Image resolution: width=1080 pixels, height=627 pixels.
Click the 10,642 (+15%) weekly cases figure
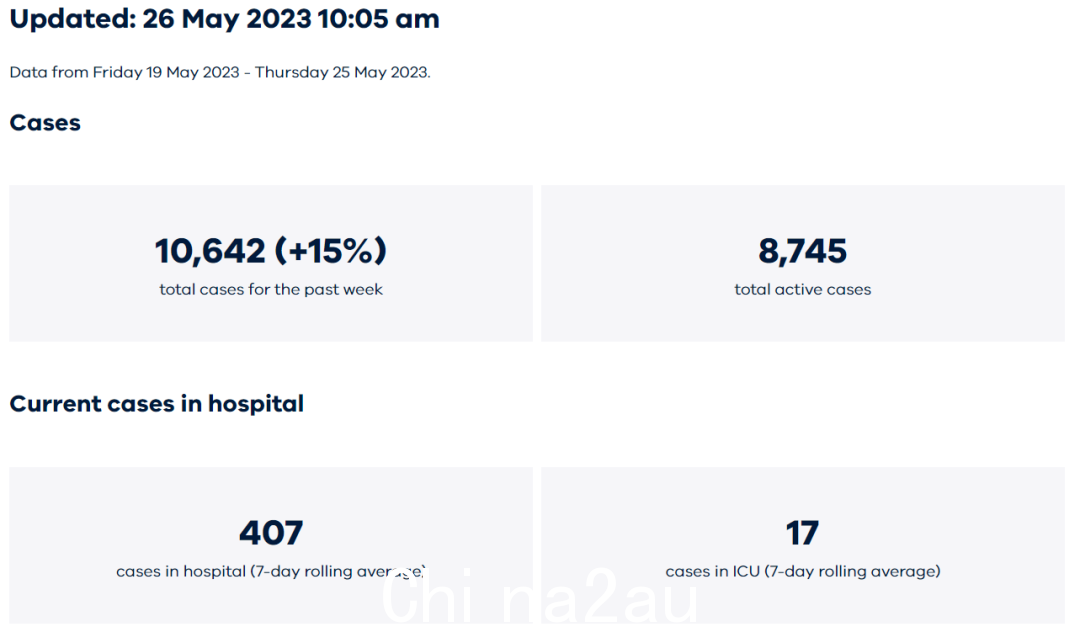point(271,251)
